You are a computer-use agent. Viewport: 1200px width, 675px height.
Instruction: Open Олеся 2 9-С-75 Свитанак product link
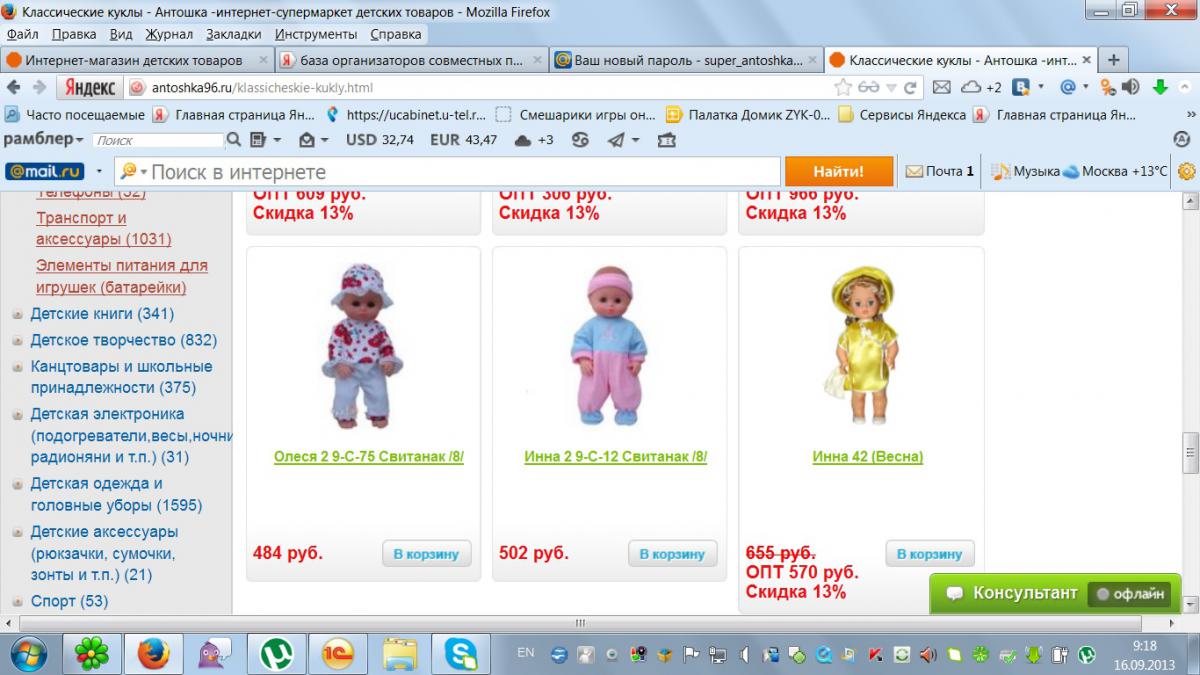click(x=369, y=457)
